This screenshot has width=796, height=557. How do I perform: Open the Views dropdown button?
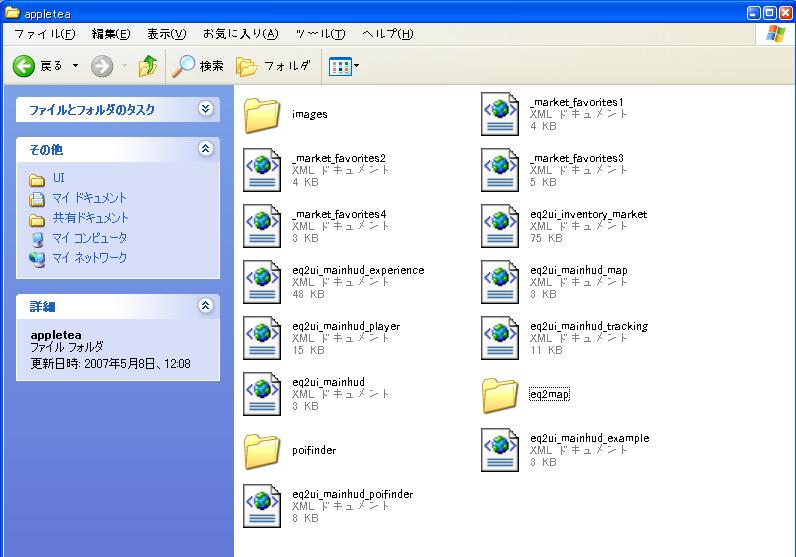(x=344, y=66)
